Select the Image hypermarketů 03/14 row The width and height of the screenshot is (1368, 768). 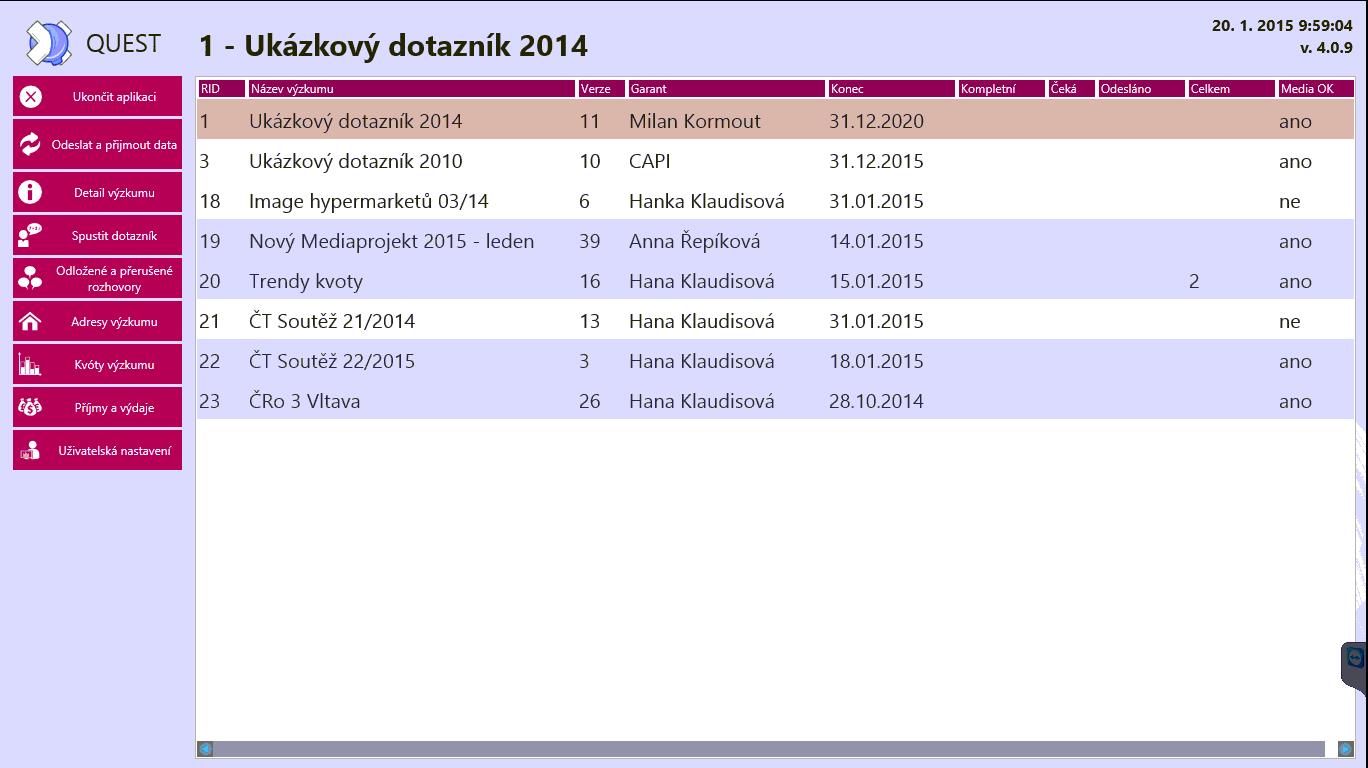tap(369, 201)
